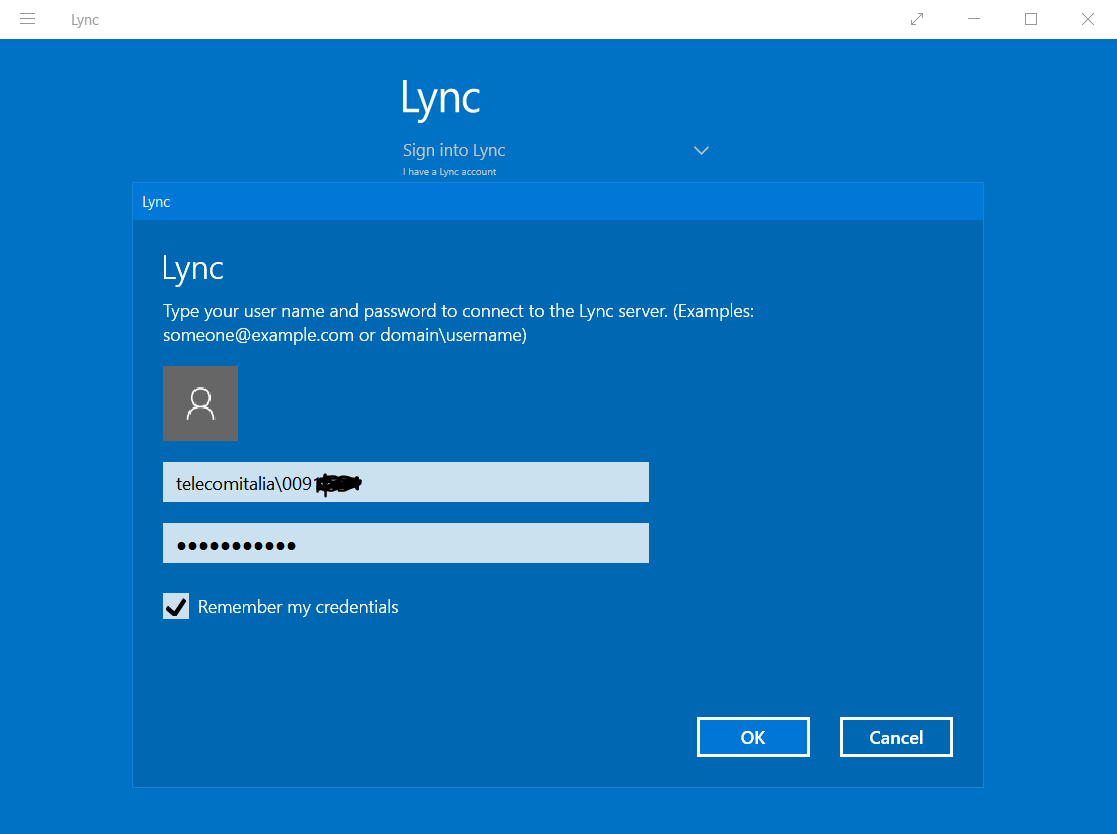Click the Lync app name in window title bar
Screen dimensions: 1117x834
[85, 20]
